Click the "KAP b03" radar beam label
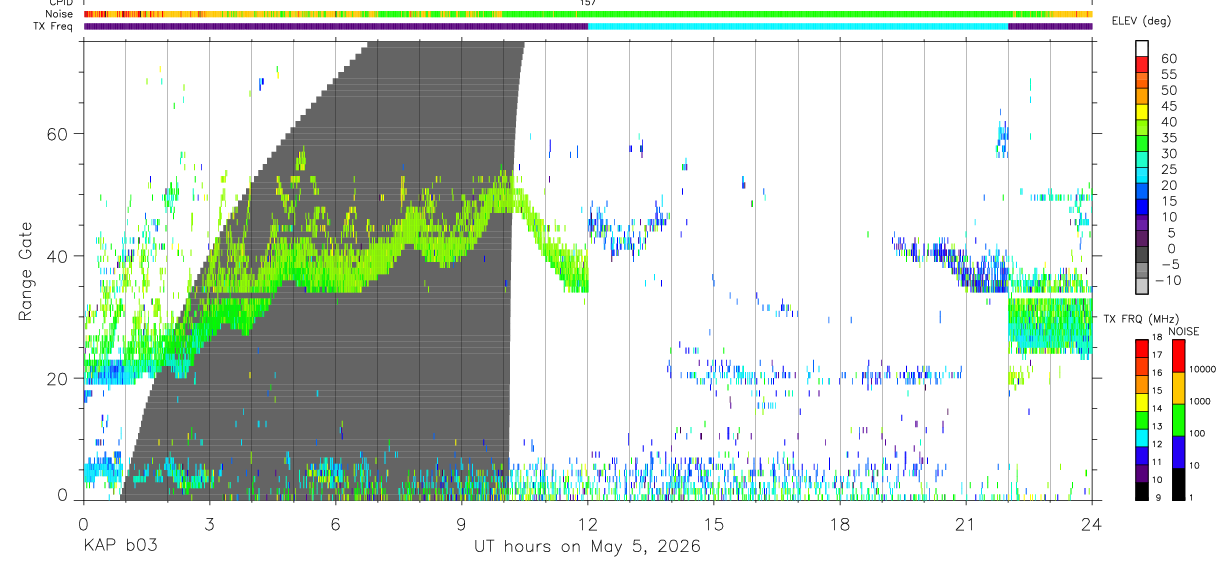The image size is (1228, 567). click(x=119, y=547)
